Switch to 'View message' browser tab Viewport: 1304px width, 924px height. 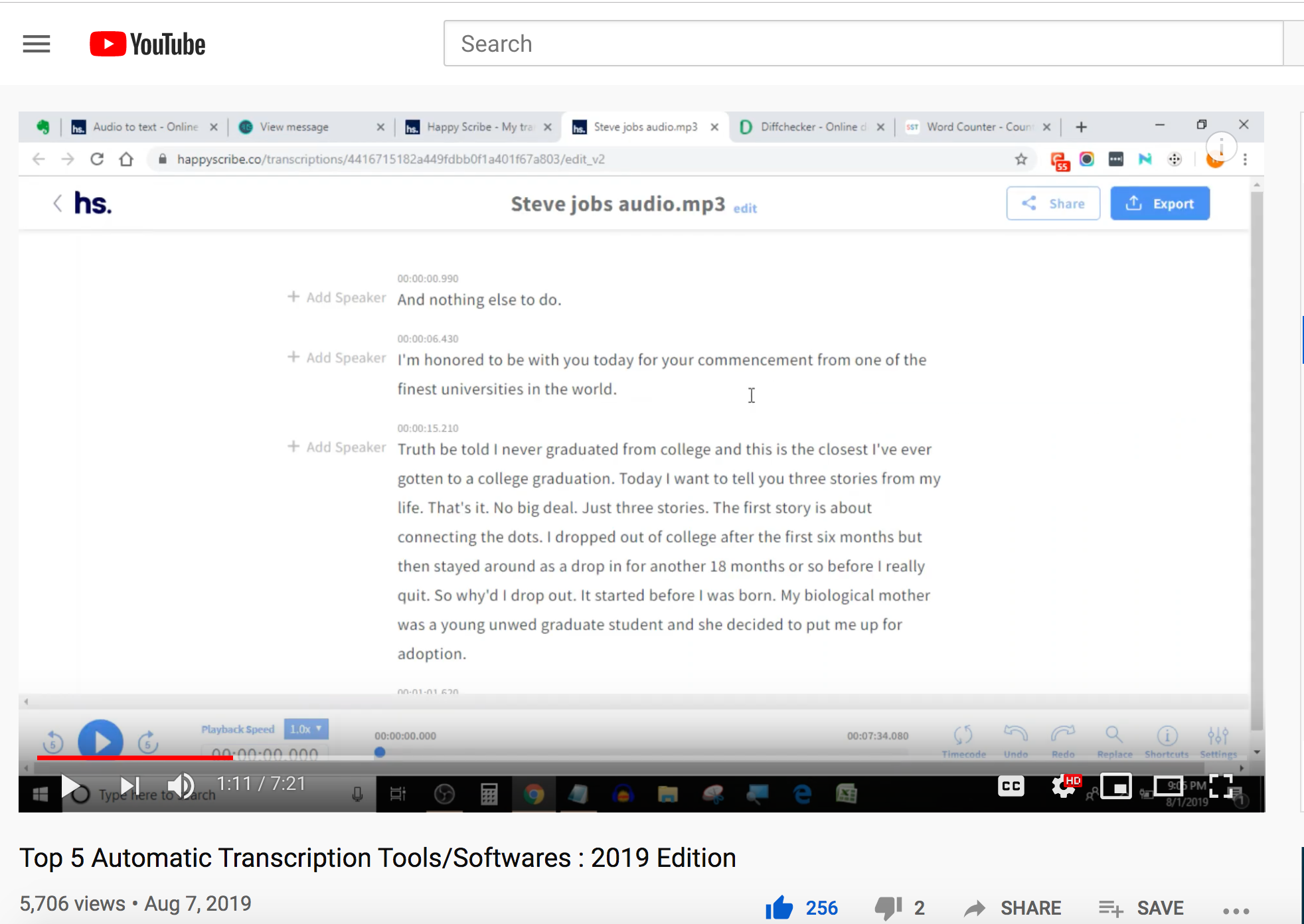pyautogui.click(x=311, y=127)
